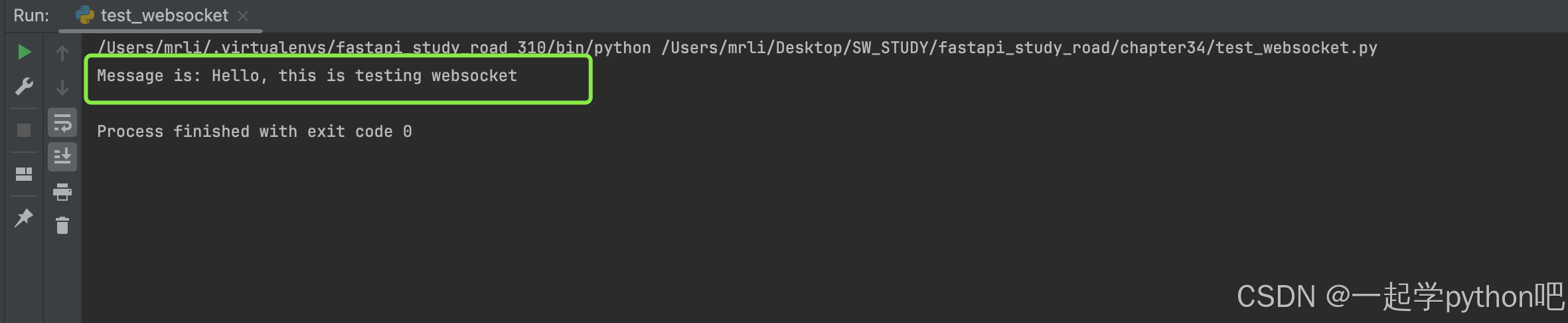This screenshot has width=1568, height=323.
Task: Toggle soft-wrap for console output
Action: tap(62, 123)
